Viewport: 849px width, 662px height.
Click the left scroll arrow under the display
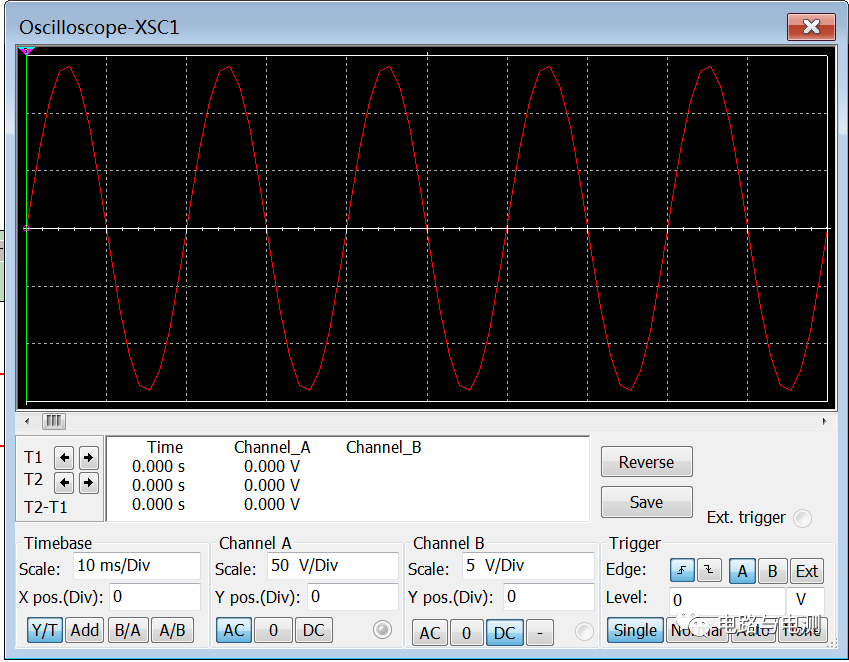point(27,421)
